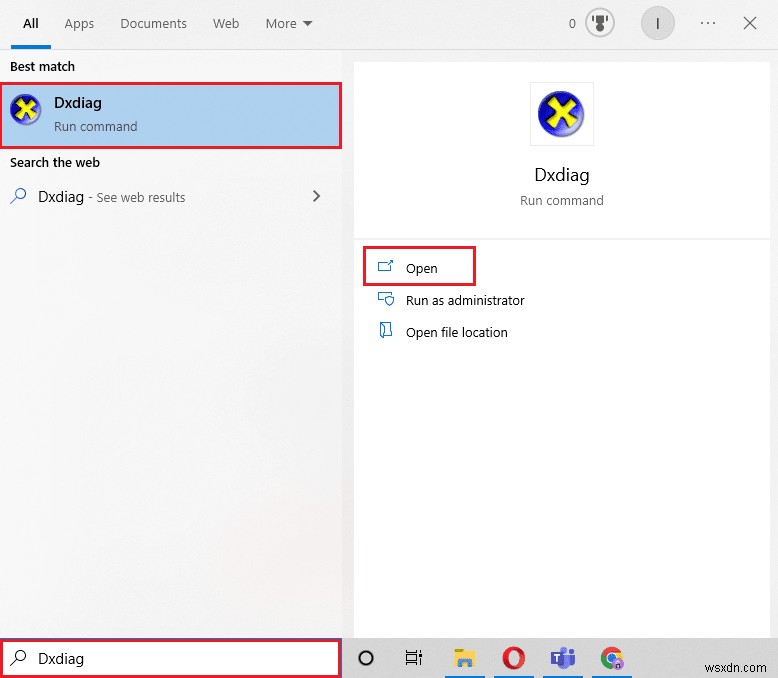Screen dimensions: 778x678
Task: Switch to the Apps search tab
Action: [79, 23]
